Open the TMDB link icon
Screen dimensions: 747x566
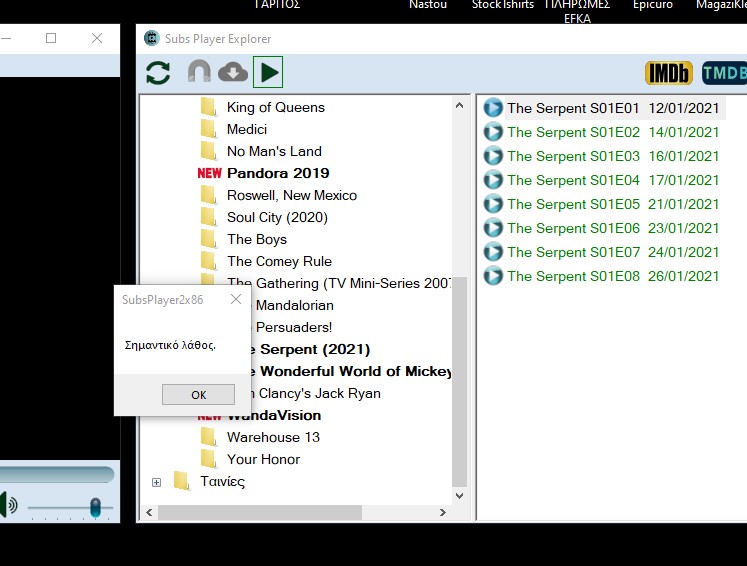[724, 73]
